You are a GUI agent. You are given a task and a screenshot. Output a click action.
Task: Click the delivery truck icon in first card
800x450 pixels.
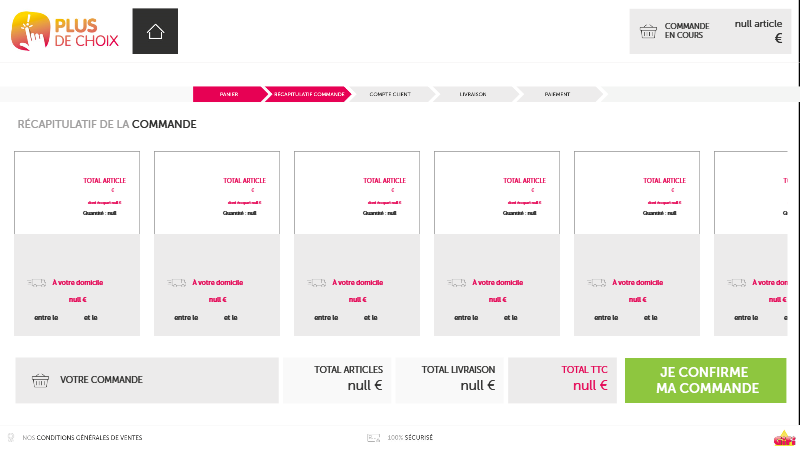pos(36,283)
